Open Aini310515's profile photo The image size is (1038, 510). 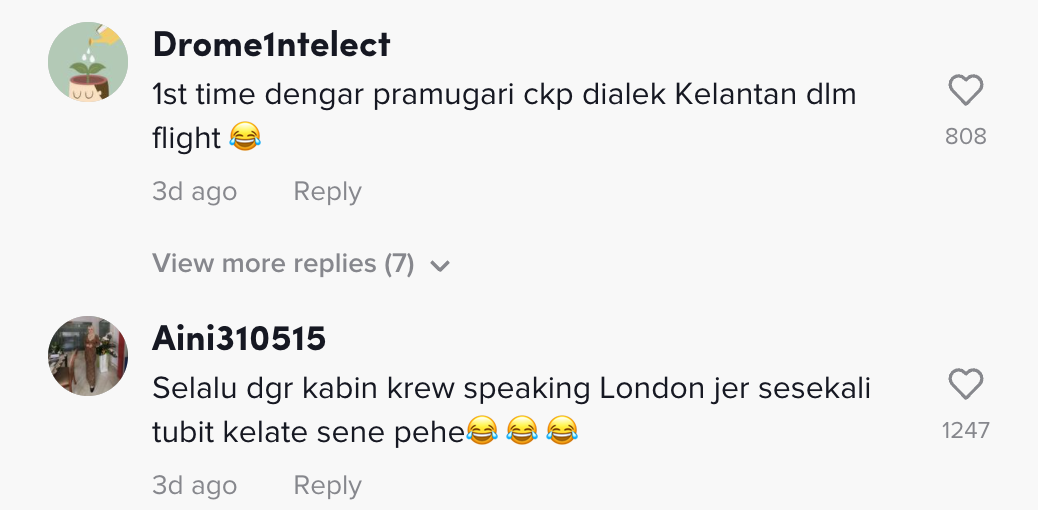(x=88, y=356)
